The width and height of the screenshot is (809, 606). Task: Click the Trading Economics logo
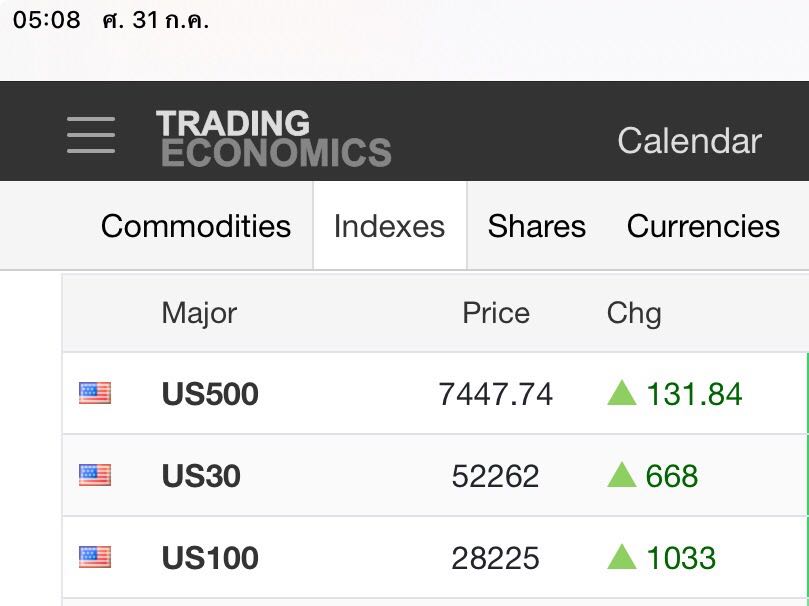[273, 138]
